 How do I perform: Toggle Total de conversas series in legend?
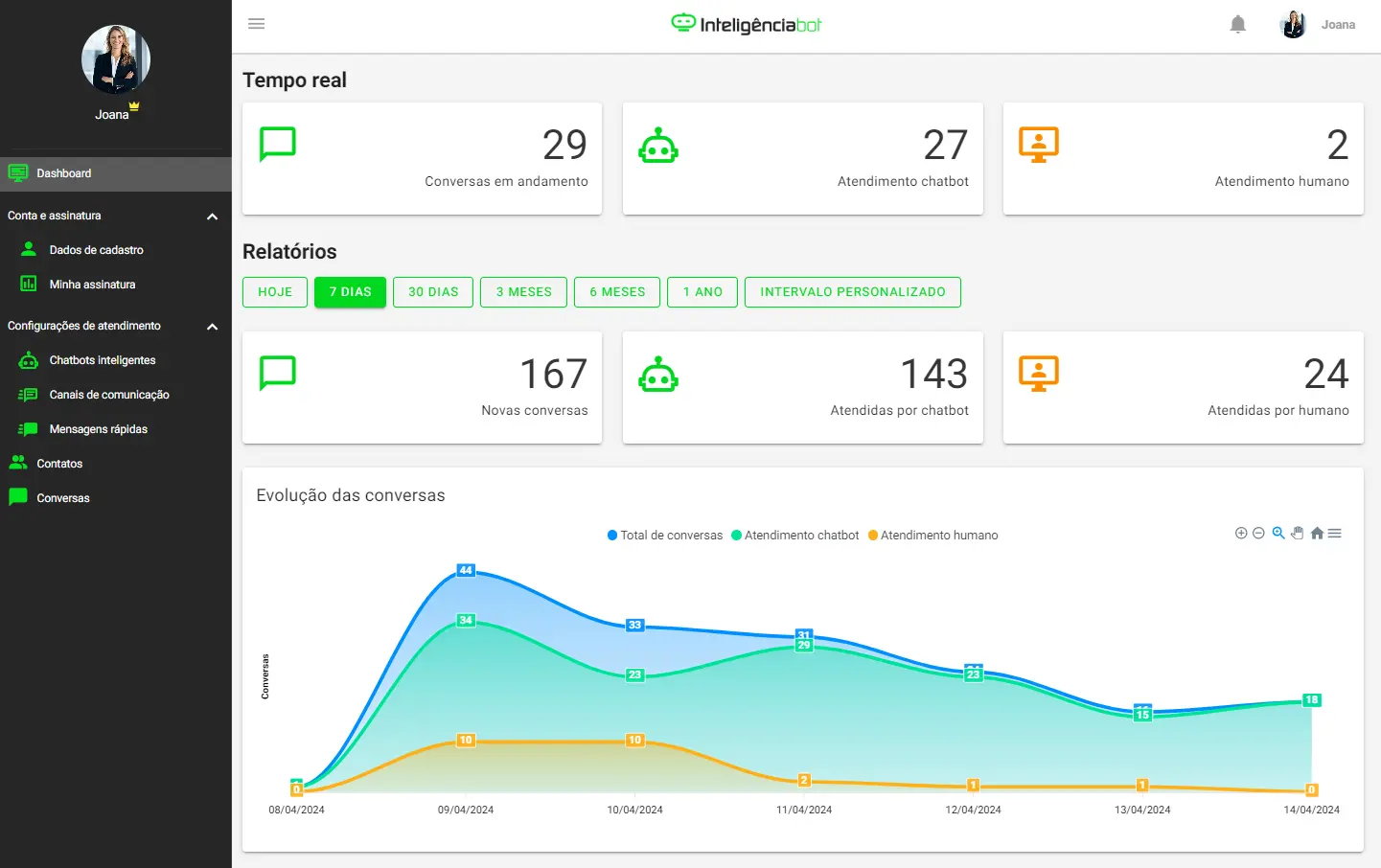[x=665, y=536]
